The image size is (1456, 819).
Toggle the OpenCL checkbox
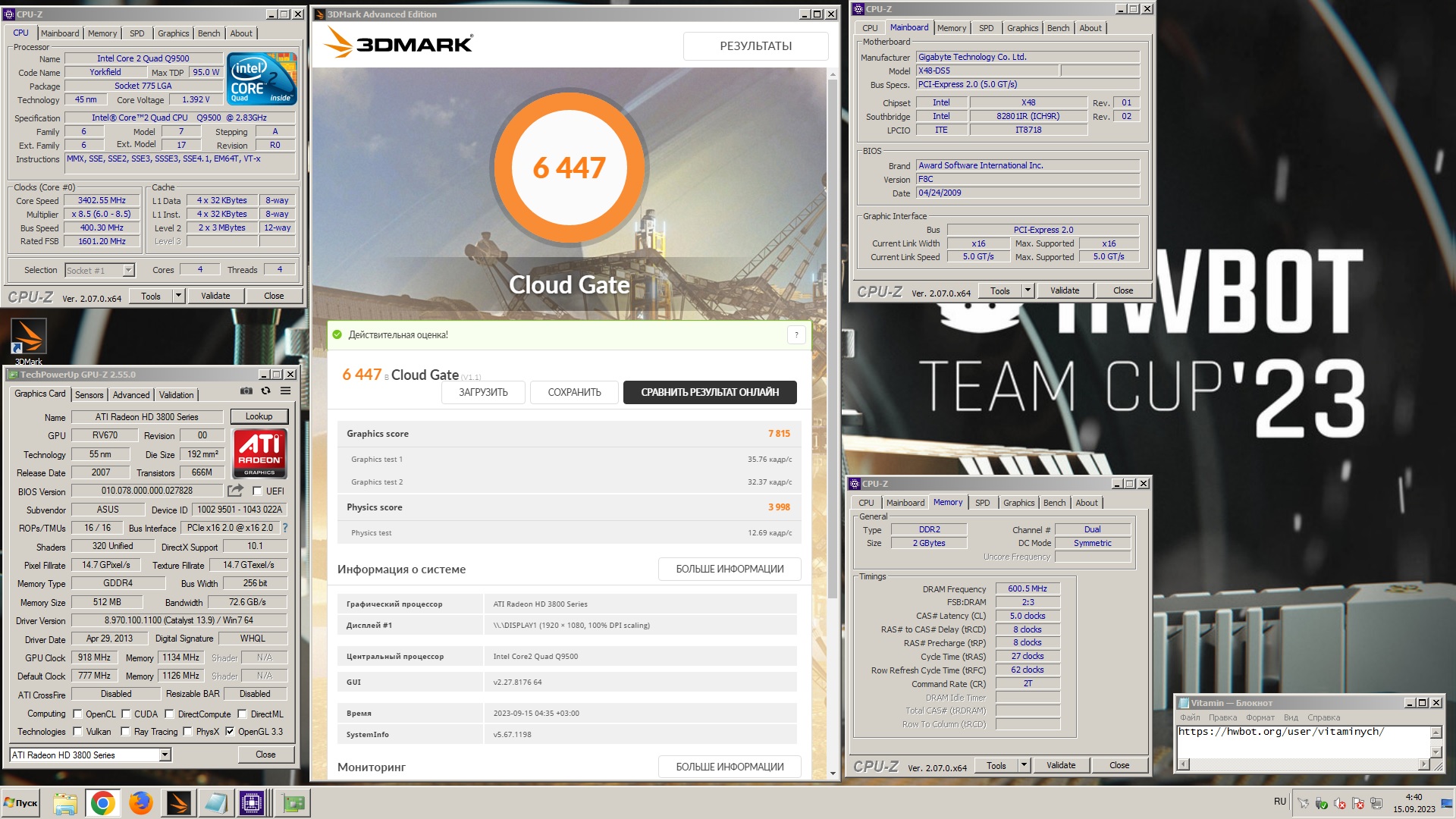pos(77,714)
